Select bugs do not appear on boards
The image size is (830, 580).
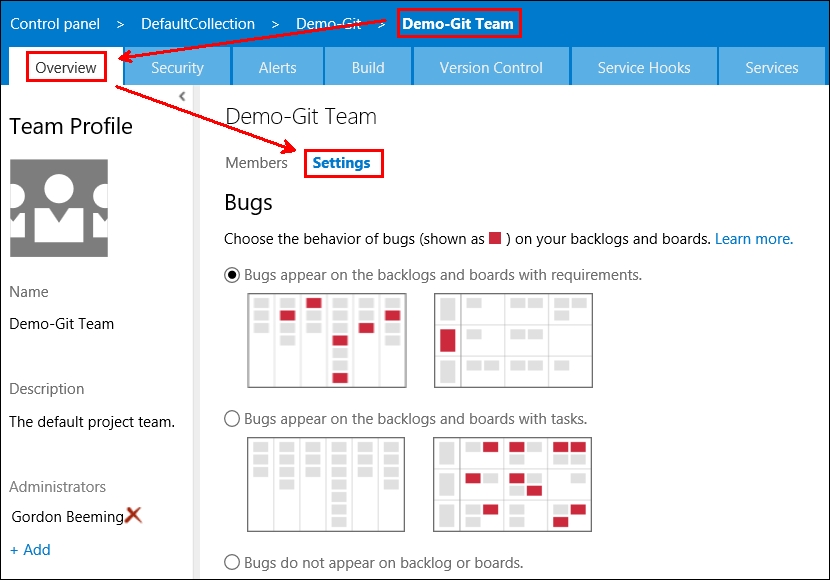(x=232, y=562)
